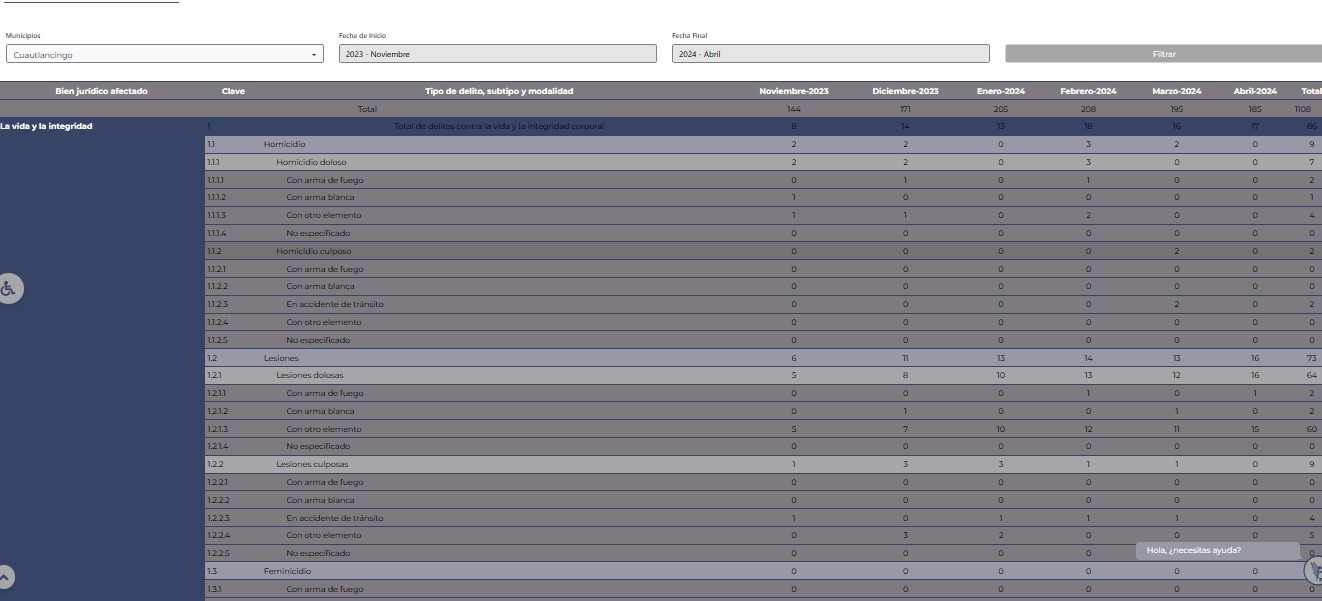Click the 'Bien jurídico afectado' column header
Screen dimensions: 1322x601
pyautogui.click(x=101, y=91)
